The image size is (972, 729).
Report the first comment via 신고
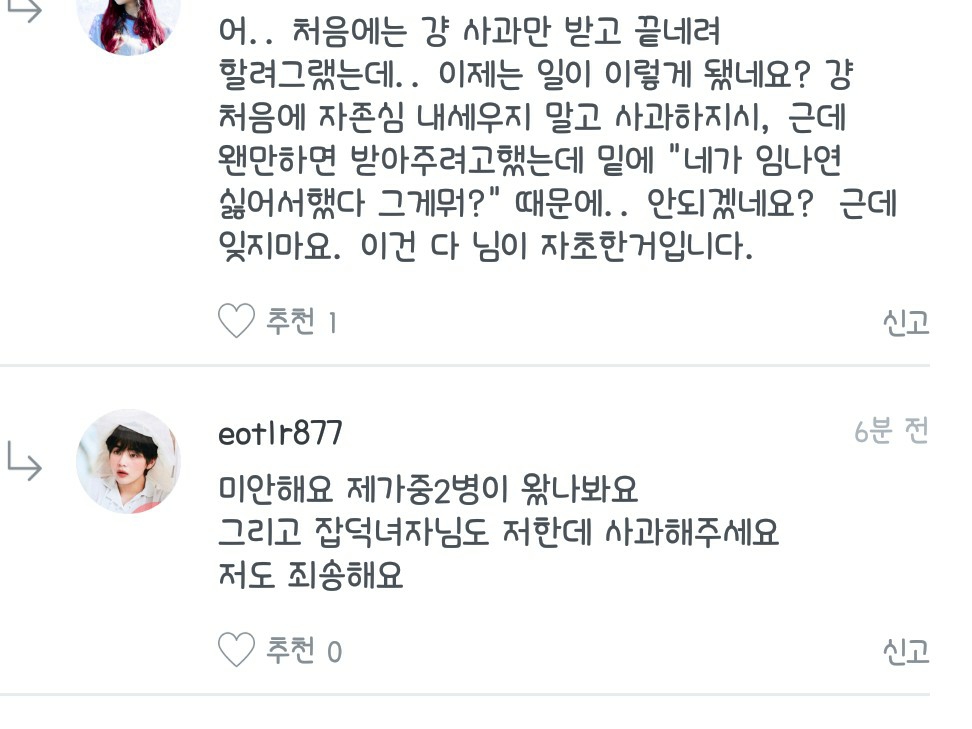tap(905, 322)
